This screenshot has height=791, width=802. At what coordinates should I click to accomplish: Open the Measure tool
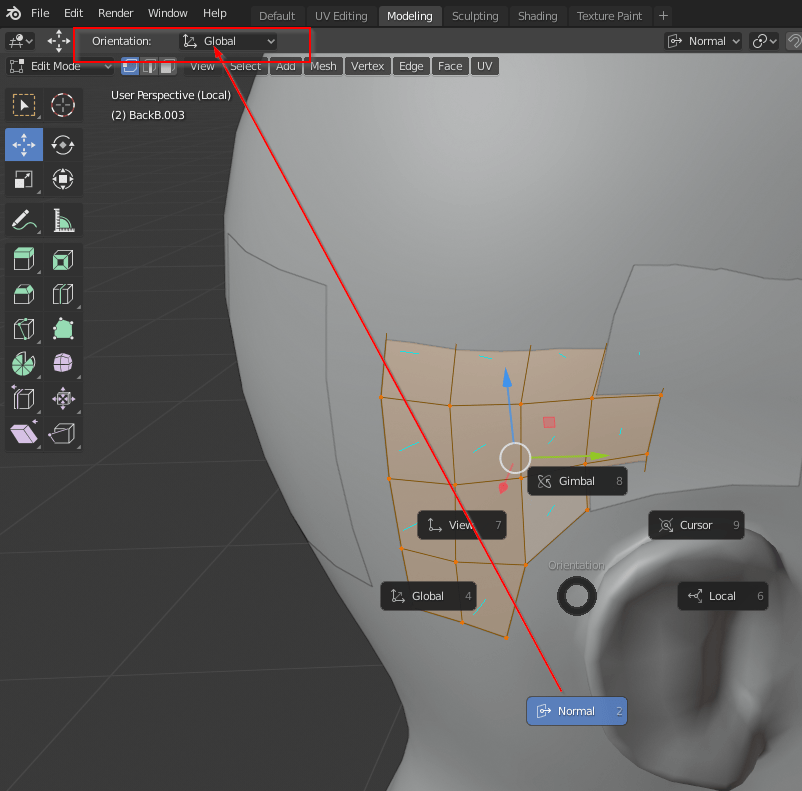pos(63,219)
